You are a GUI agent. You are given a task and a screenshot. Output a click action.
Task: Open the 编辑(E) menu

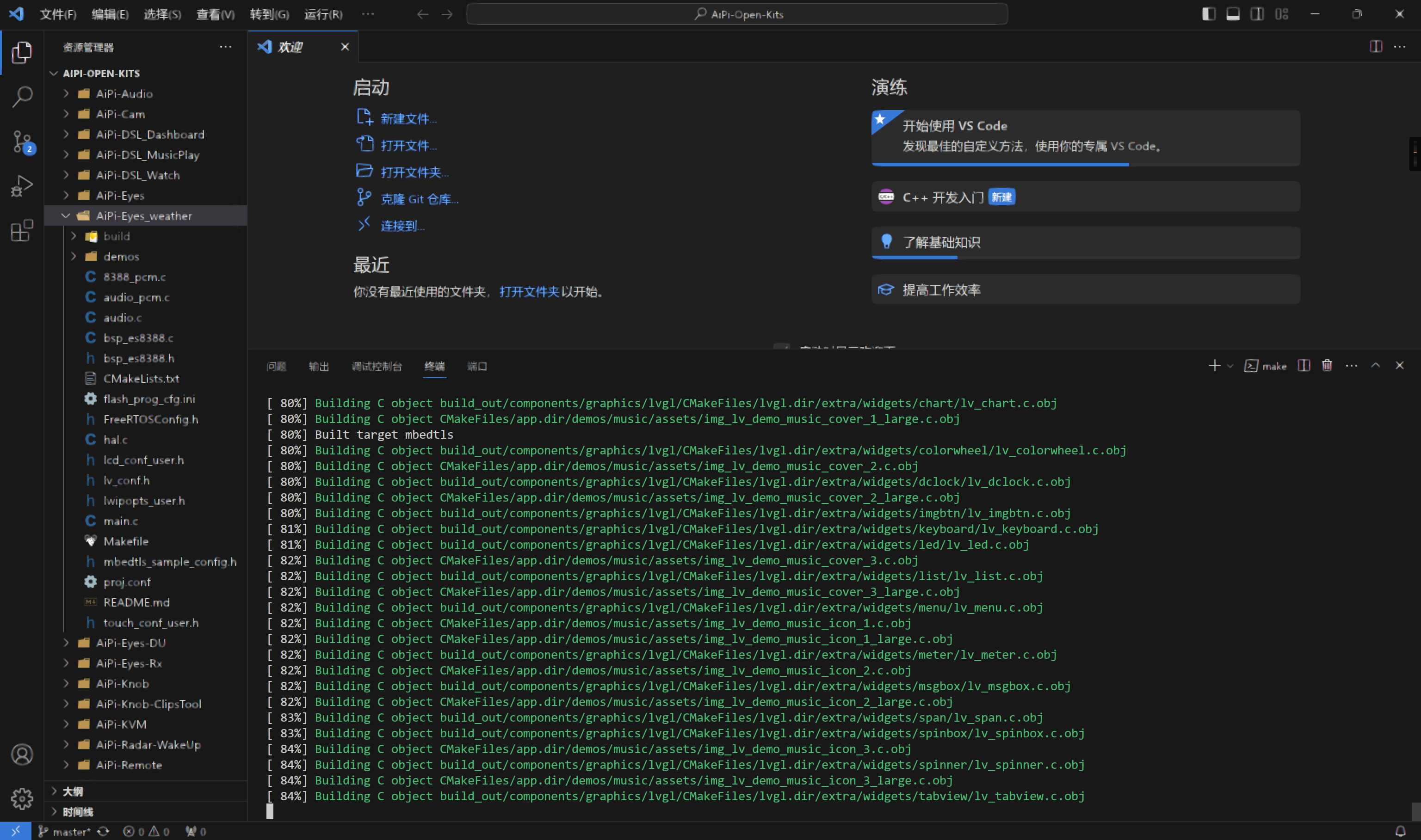(x=110, y=14)
